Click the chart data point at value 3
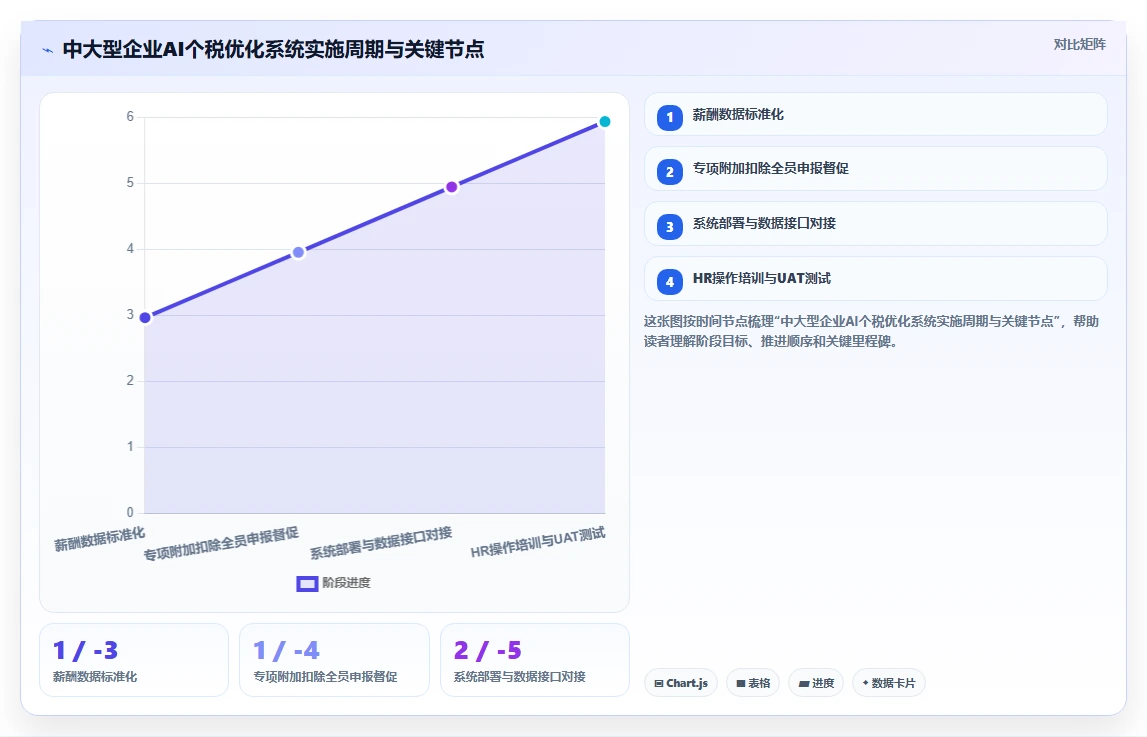 pyautogui.click(x=145, y=317)
